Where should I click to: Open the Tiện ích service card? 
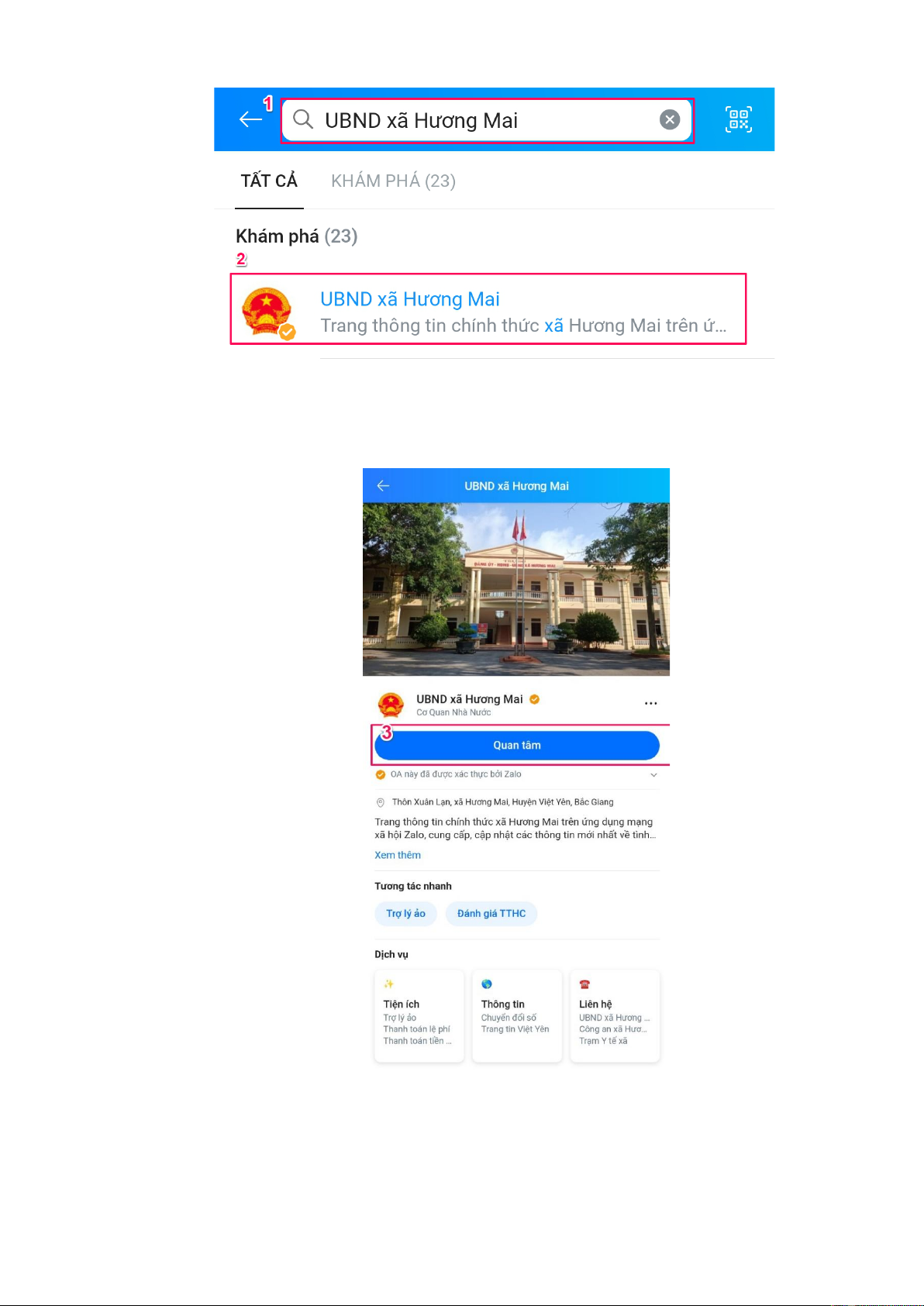coord(419,1016)
